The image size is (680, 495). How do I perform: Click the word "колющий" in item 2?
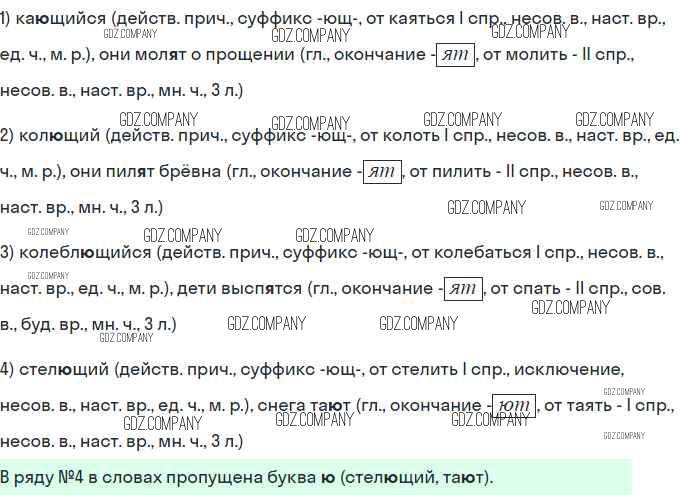[57, 137]
